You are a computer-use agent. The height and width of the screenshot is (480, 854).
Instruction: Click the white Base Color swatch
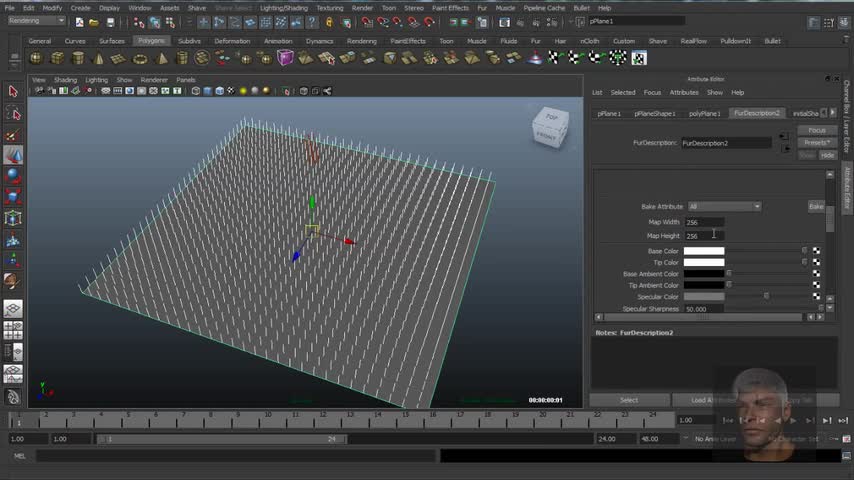[704, 251]
